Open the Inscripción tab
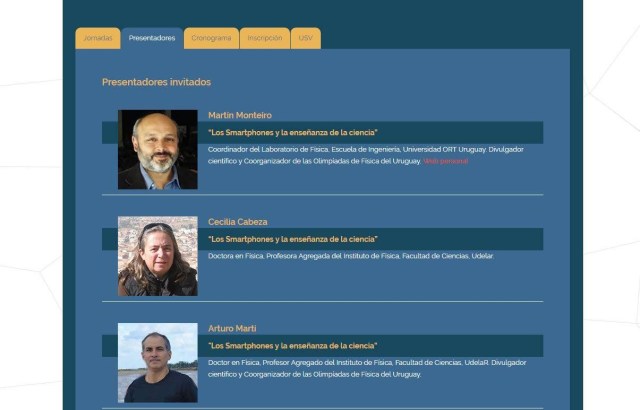The width and height of the screenshot is (640, 410). 264,38
